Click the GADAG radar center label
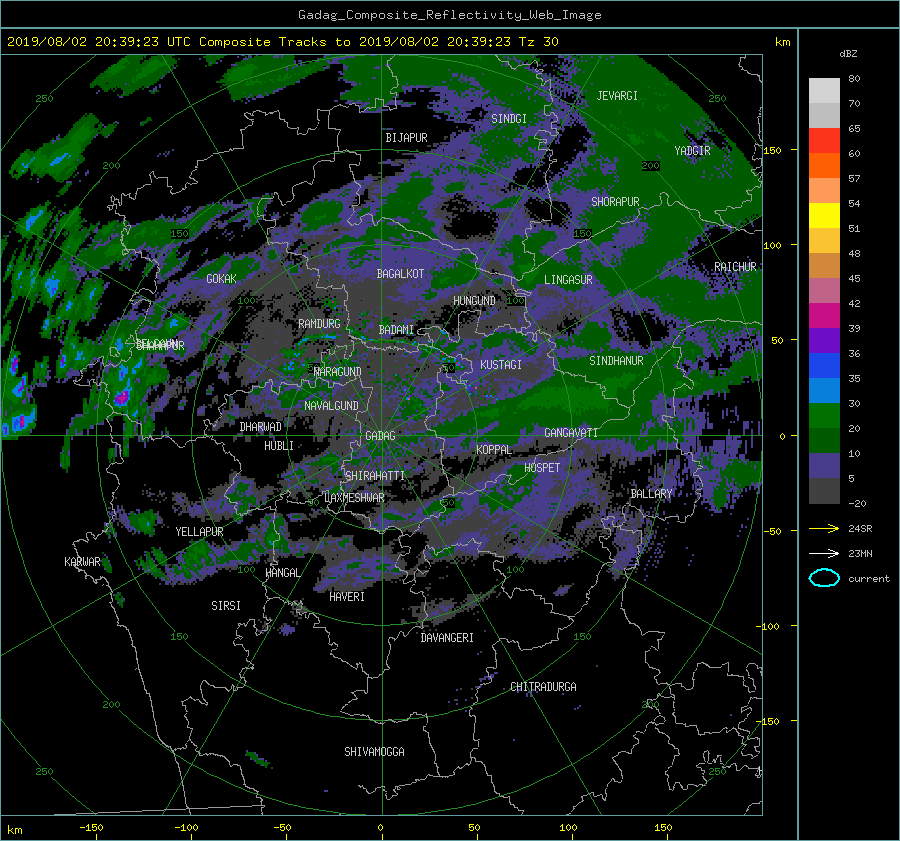 (x=380, y=436)
